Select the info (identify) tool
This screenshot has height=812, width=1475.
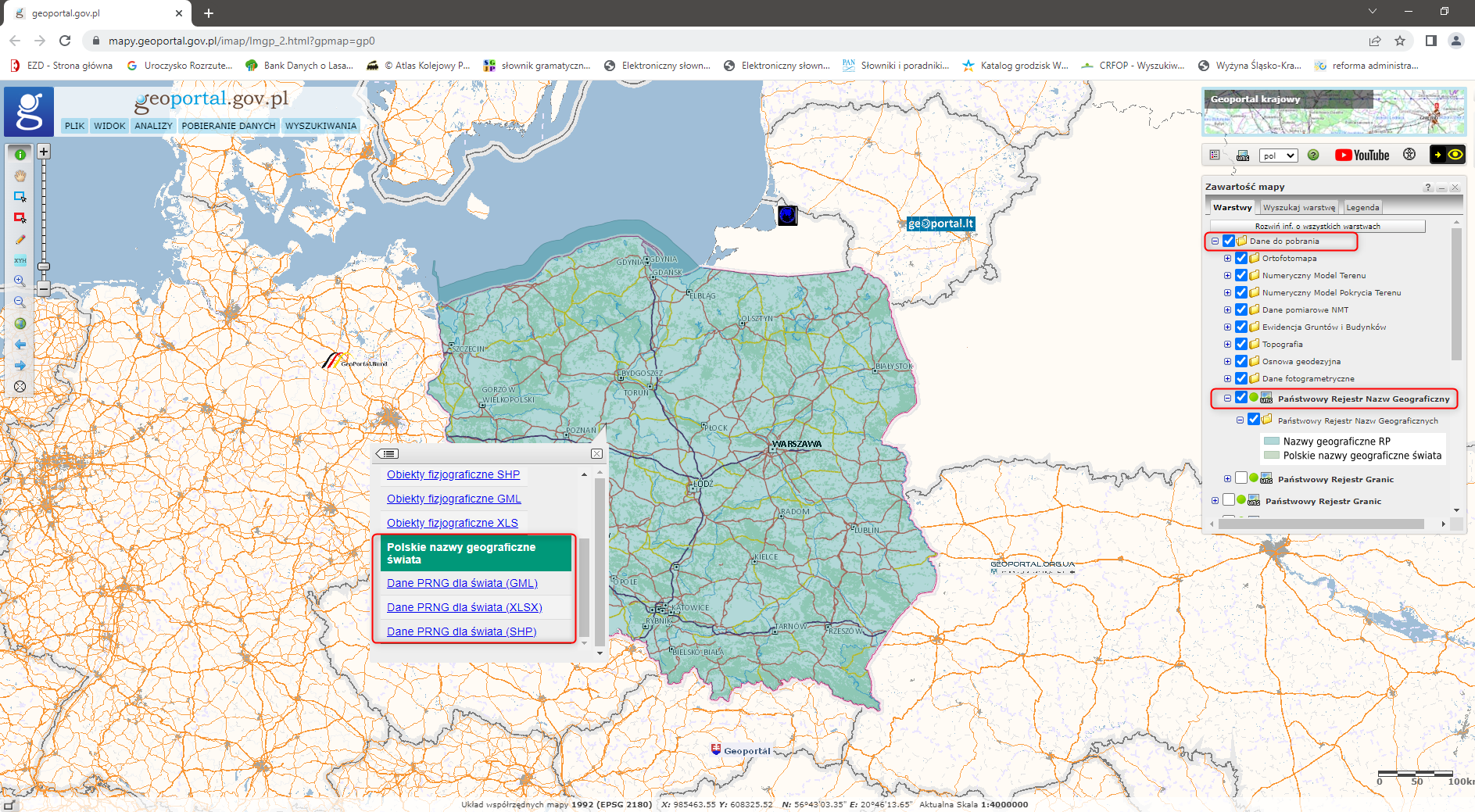20,154
